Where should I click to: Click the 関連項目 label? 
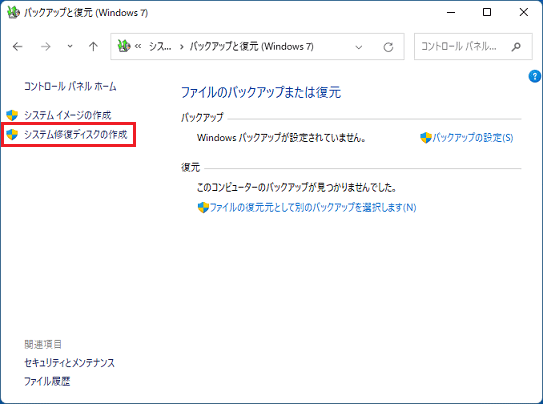[43, 344]
